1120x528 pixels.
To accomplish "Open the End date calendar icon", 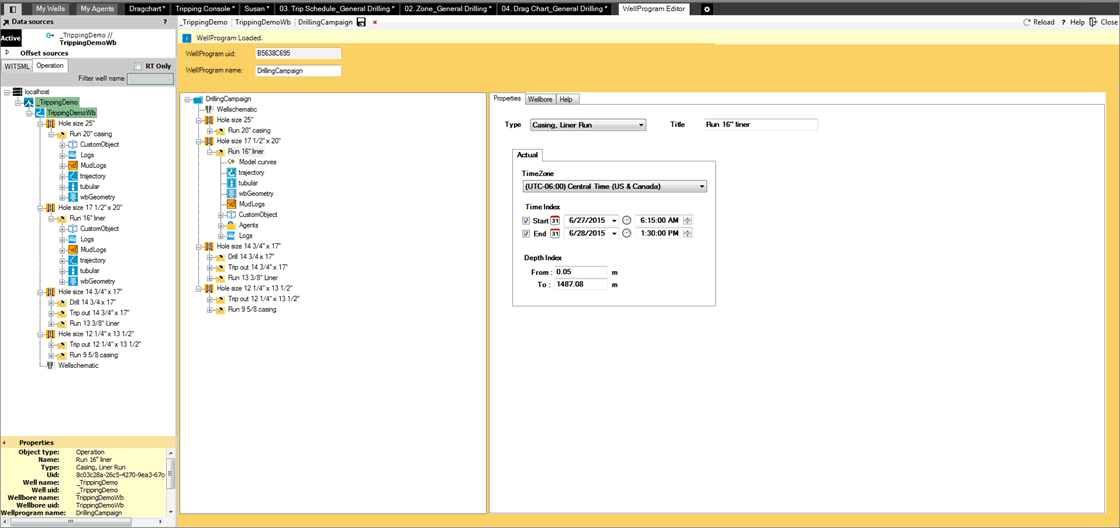I will pos(554,233).
